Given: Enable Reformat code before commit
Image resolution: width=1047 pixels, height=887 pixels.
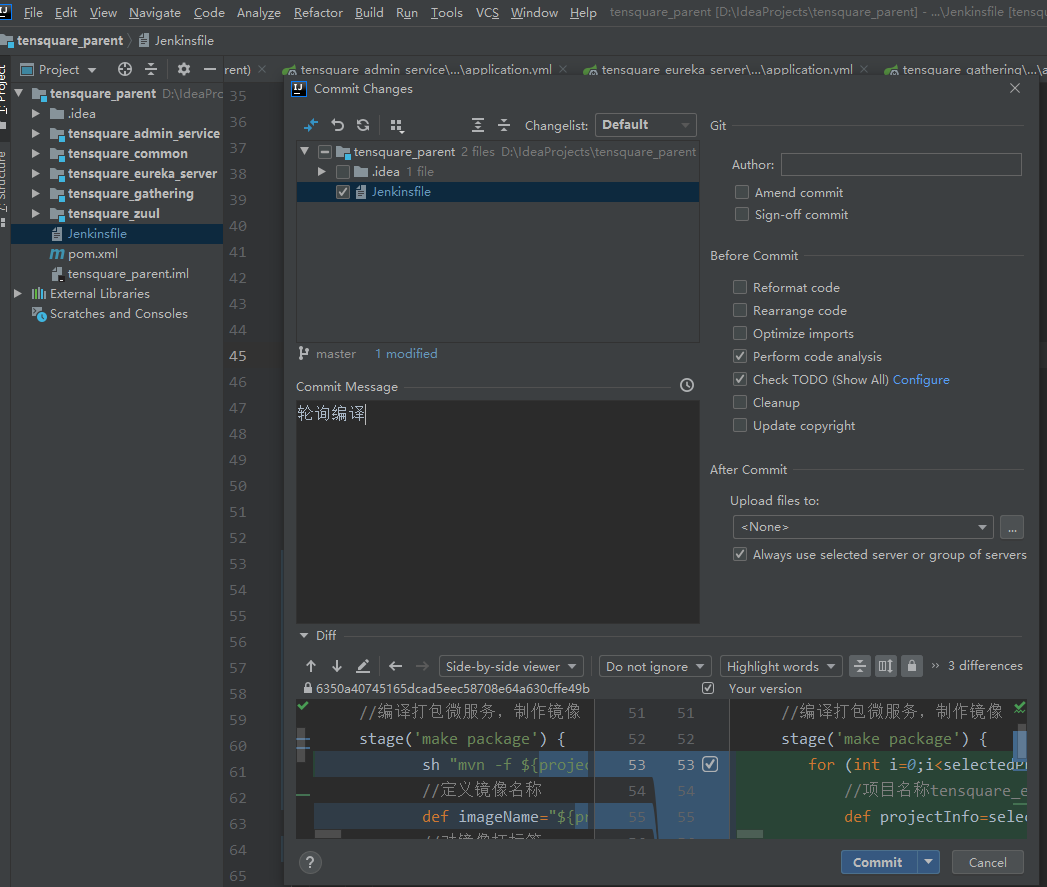Looking at the screenshot, I should click(740, 287).
